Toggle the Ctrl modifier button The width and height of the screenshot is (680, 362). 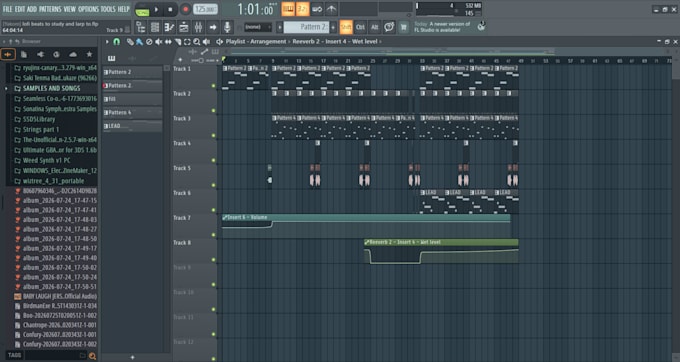360,27
